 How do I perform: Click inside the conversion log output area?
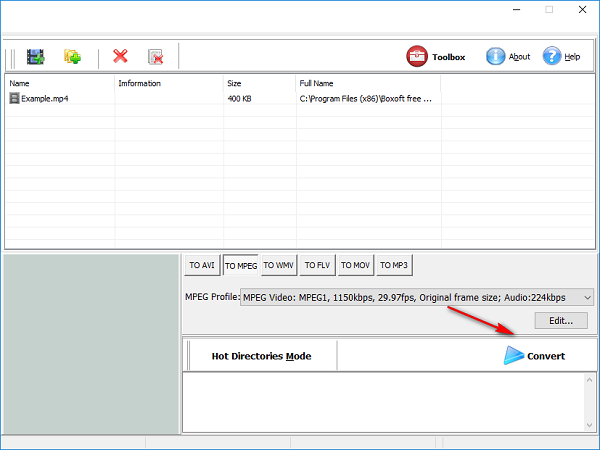(384, 403)
